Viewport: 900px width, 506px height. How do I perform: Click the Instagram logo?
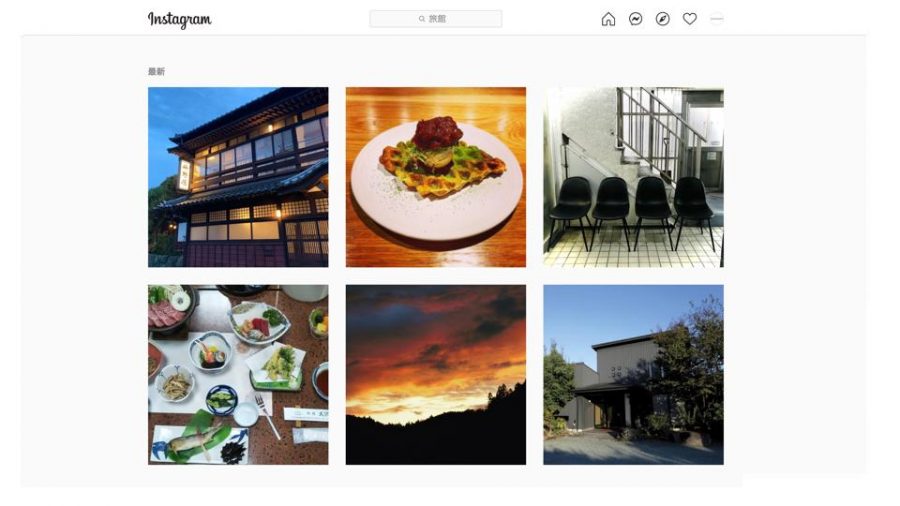[x=180, y=20]
